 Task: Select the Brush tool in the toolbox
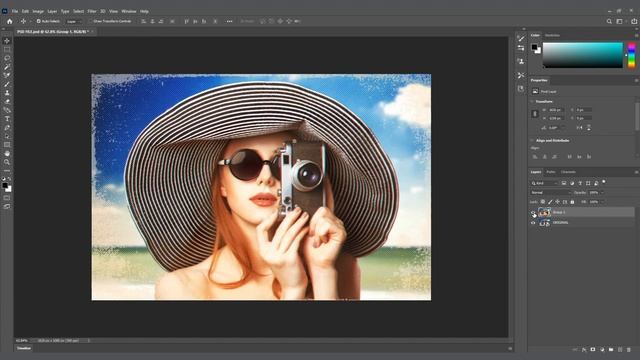tap(7, 84)
